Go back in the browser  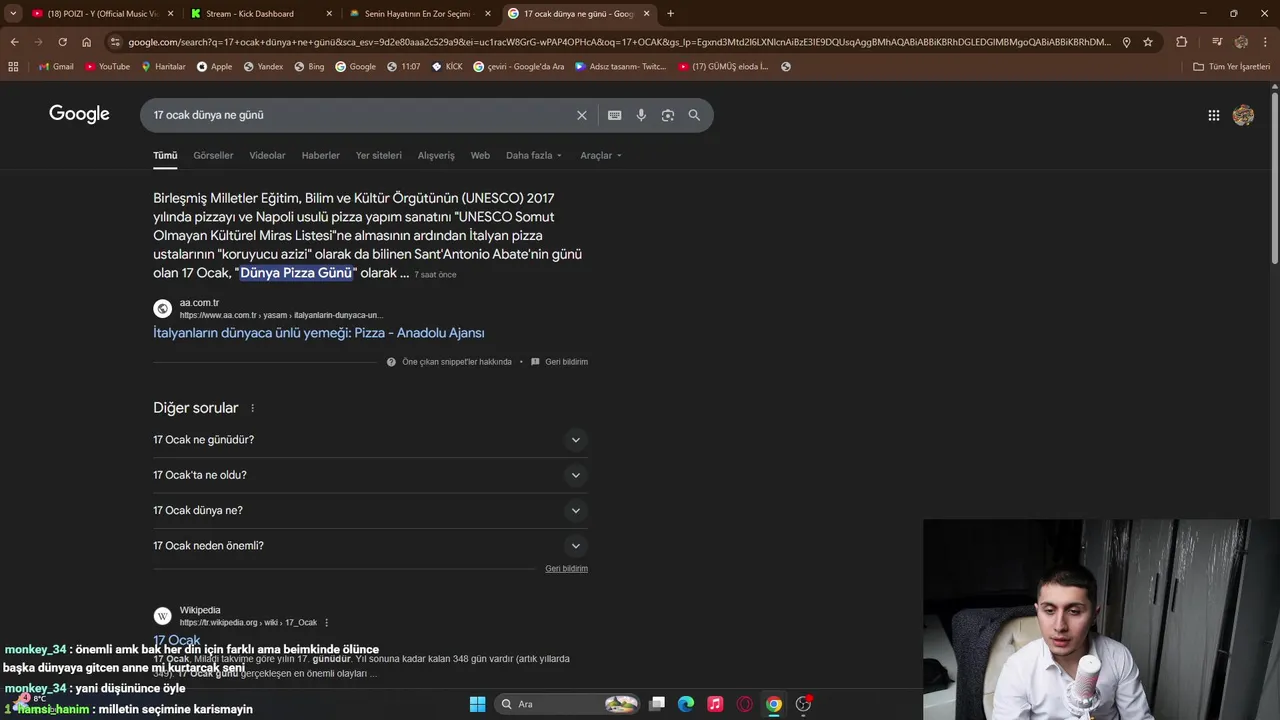point(14,42)
